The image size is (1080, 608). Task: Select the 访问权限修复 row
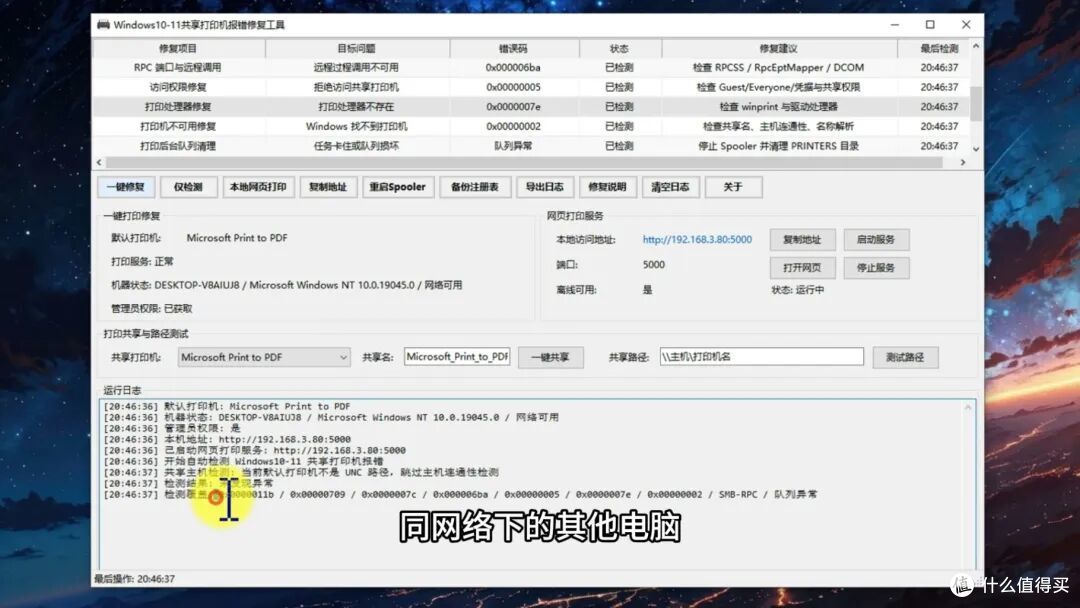click(531, 87)
